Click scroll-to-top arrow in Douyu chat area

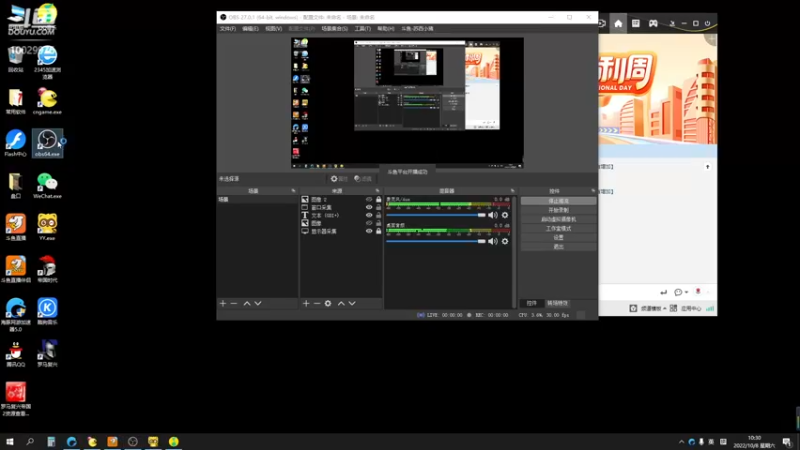tap(708, 167)
